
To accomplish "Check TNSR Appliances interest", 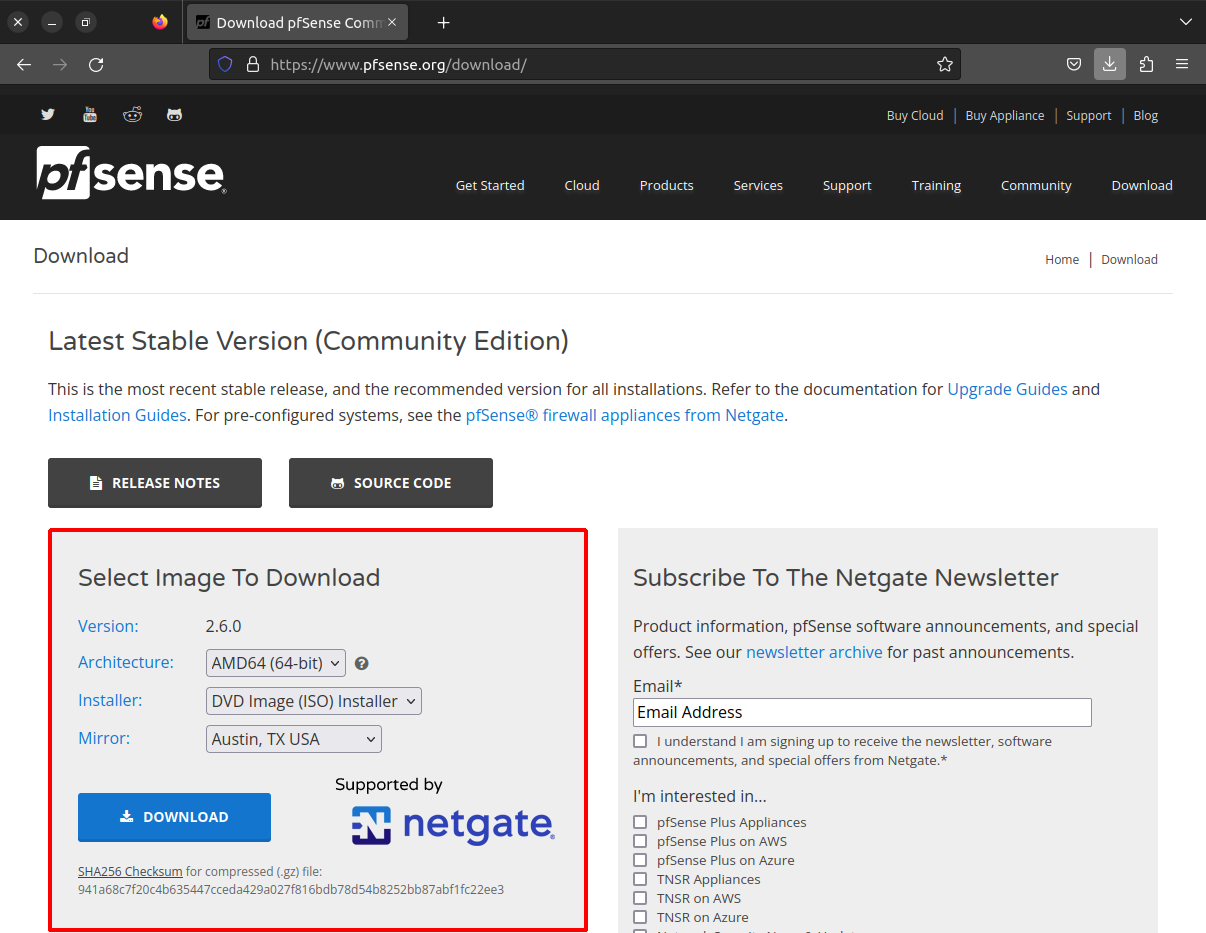I will [x=640, y=879].
